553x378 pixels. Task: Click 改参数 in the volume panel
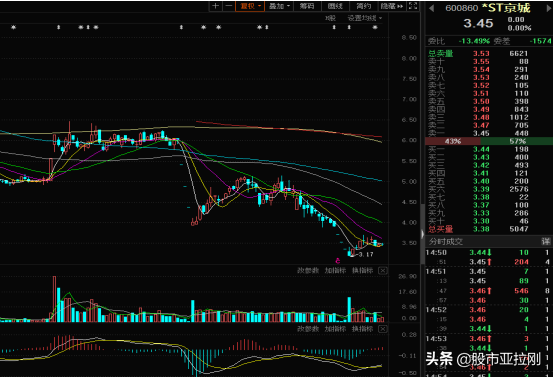pyautogui.click(x=308, y=270)
